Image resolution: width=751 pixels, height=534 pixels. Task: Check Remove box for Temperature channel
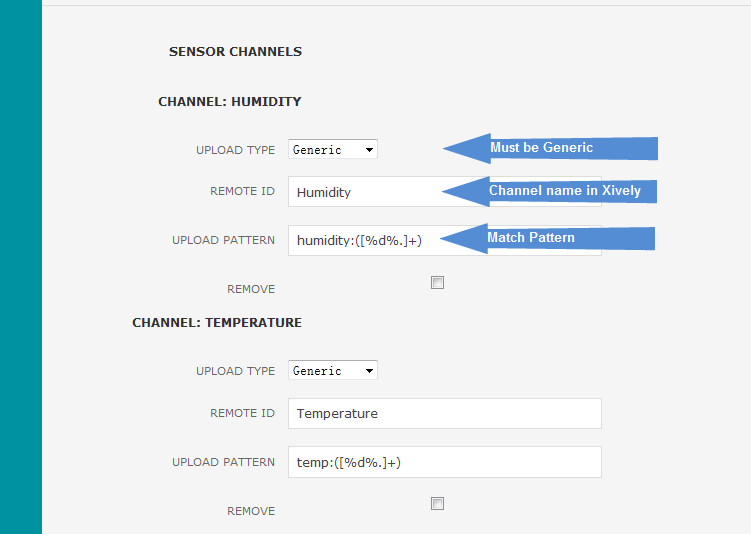click(437, 504)
